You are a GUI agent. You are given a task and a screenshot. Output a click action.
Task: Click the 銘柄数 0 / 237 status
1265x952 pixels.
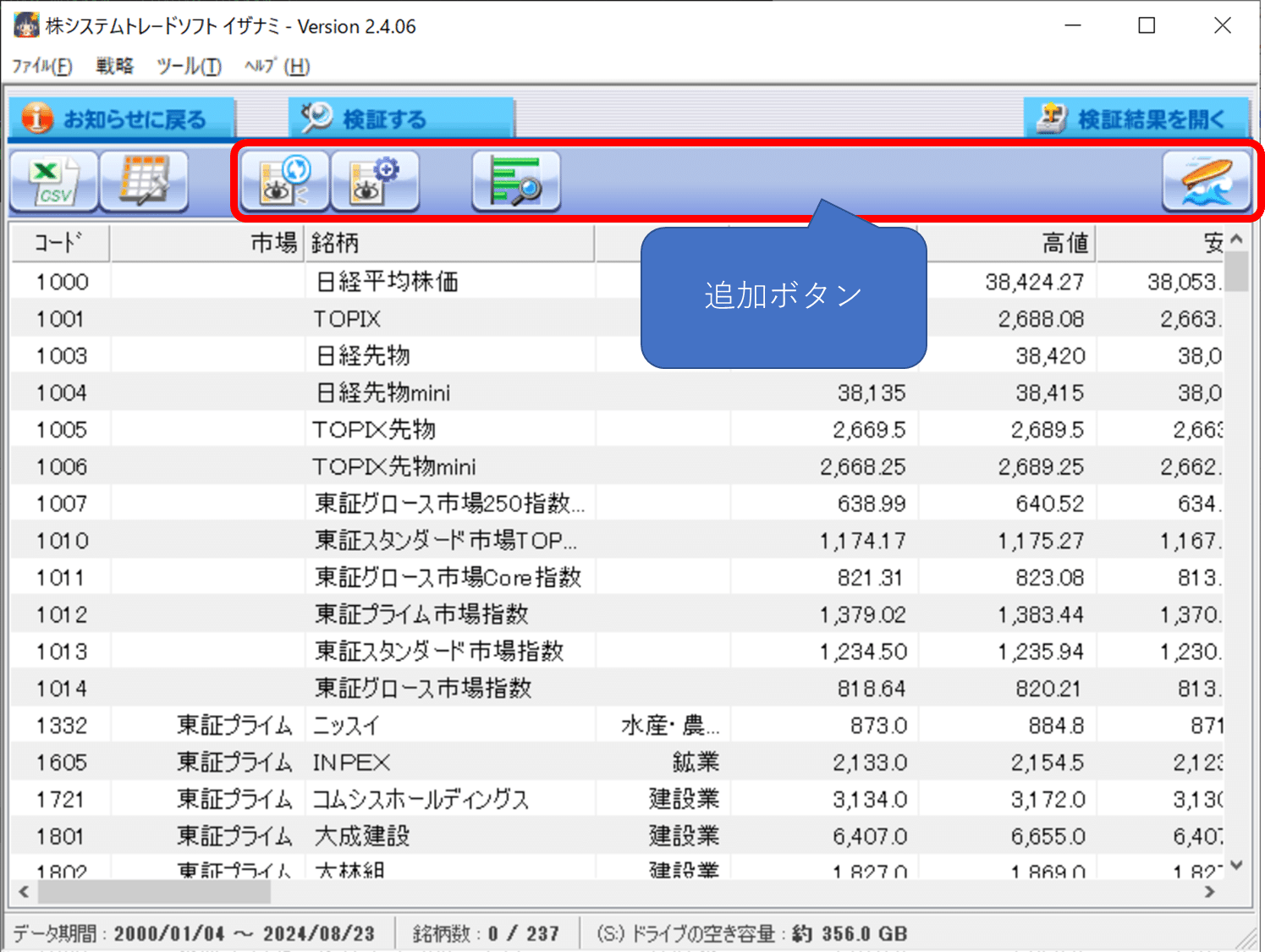pos(486,933)
